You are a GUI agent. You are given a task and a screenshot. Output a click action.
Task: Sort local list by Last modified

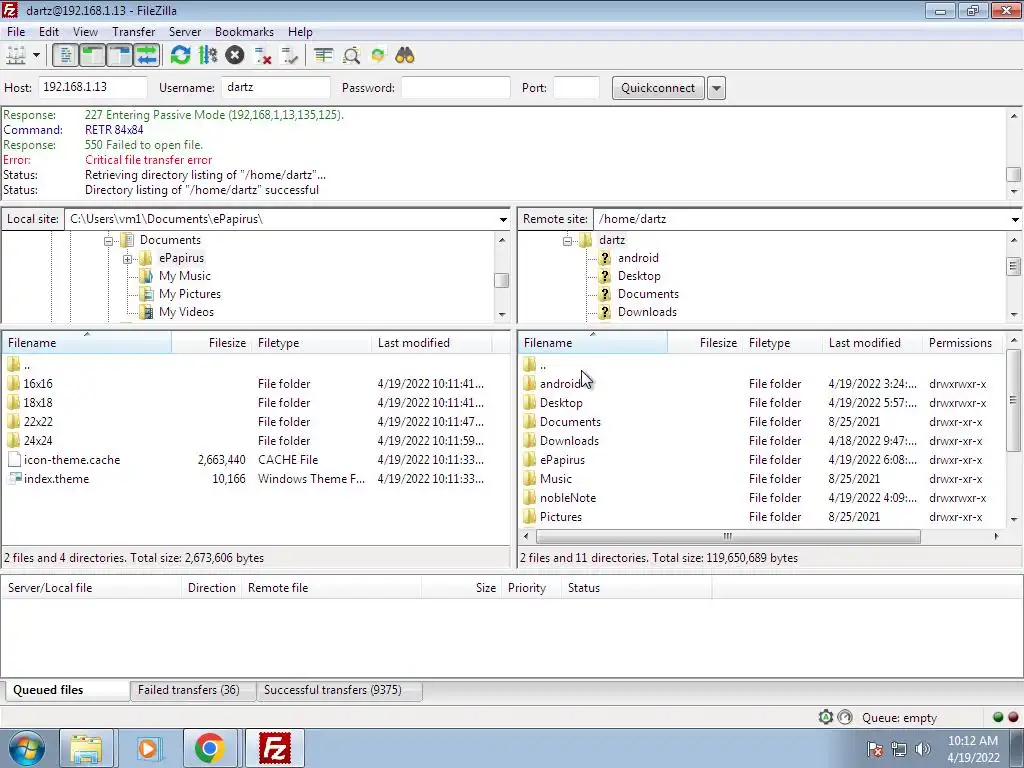pyautogui.click(x=432, y=343)
